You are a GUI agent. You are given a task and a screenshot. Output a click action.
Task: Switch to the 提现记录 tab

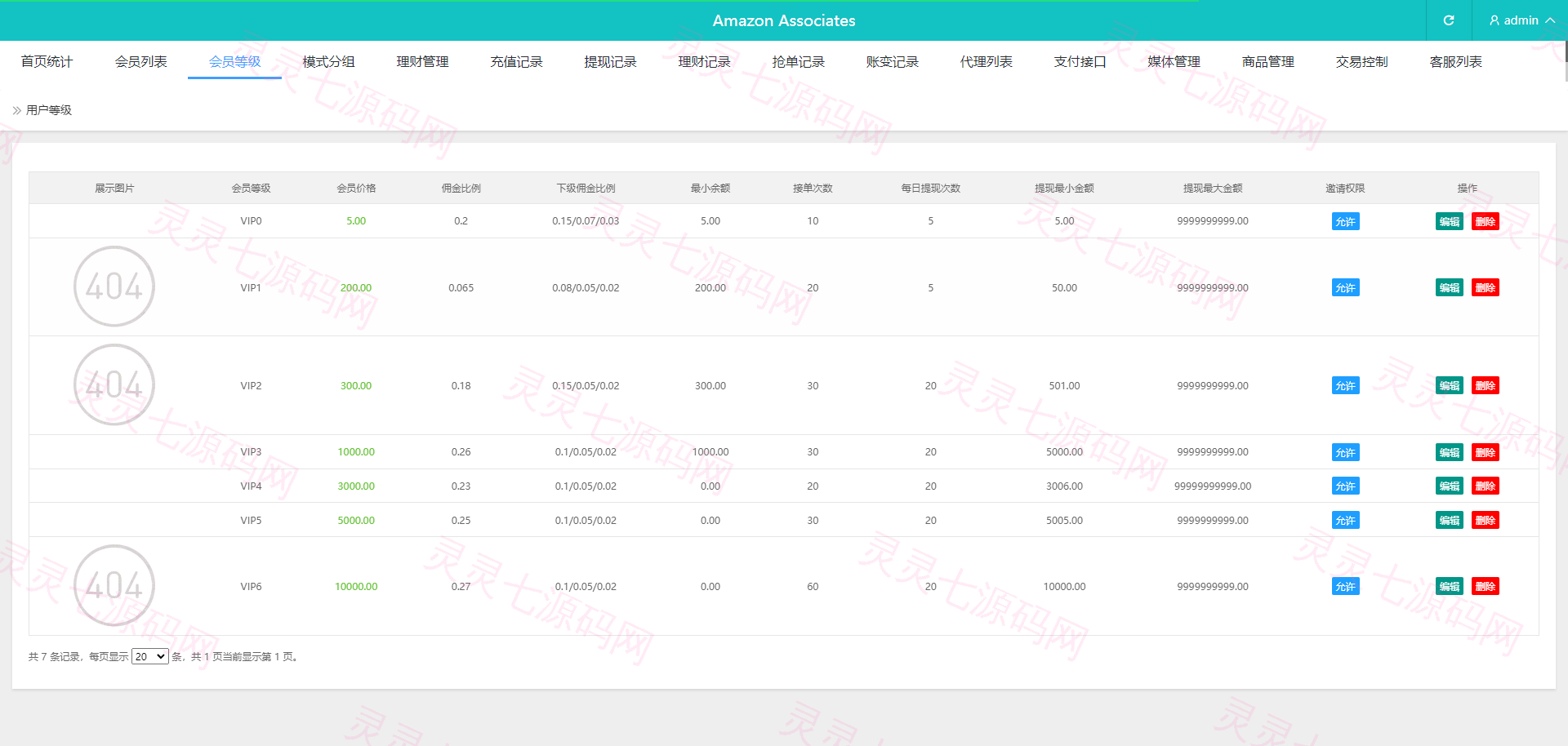[x=610, y=62]
